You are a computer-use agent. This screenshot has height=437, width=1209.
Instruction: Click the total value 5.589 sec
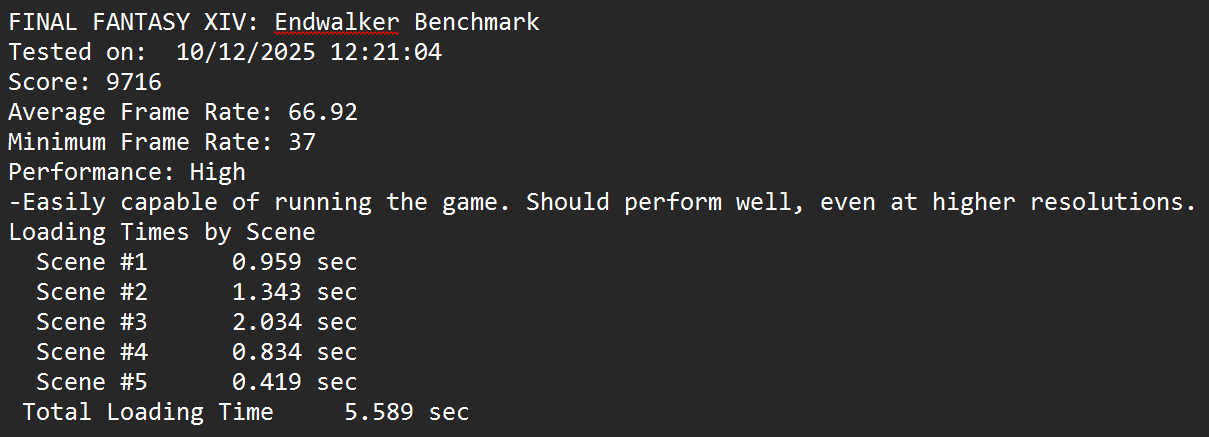pos(406,412)
